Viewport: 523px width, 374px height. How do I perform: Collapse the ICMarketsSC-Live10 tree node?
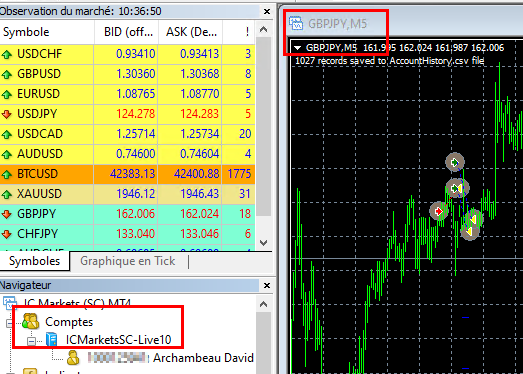tap(31, 341)
